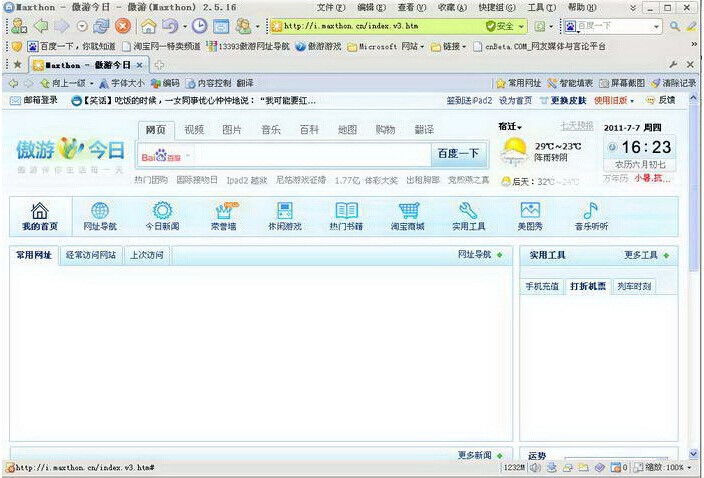This screenshot has width=704, height=478.
Task: Click the Undo closed tab icon
Action: [x=170, y=26]
